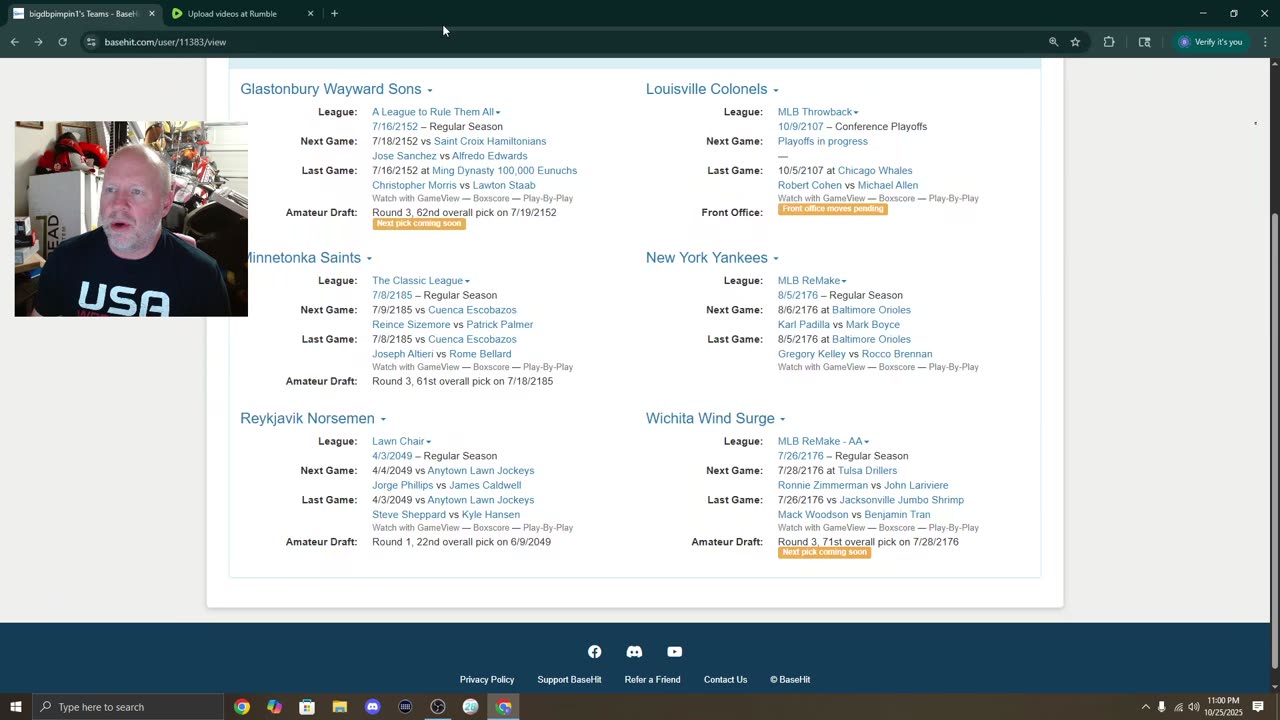Open network status icon in tray

click(1178, 707)
